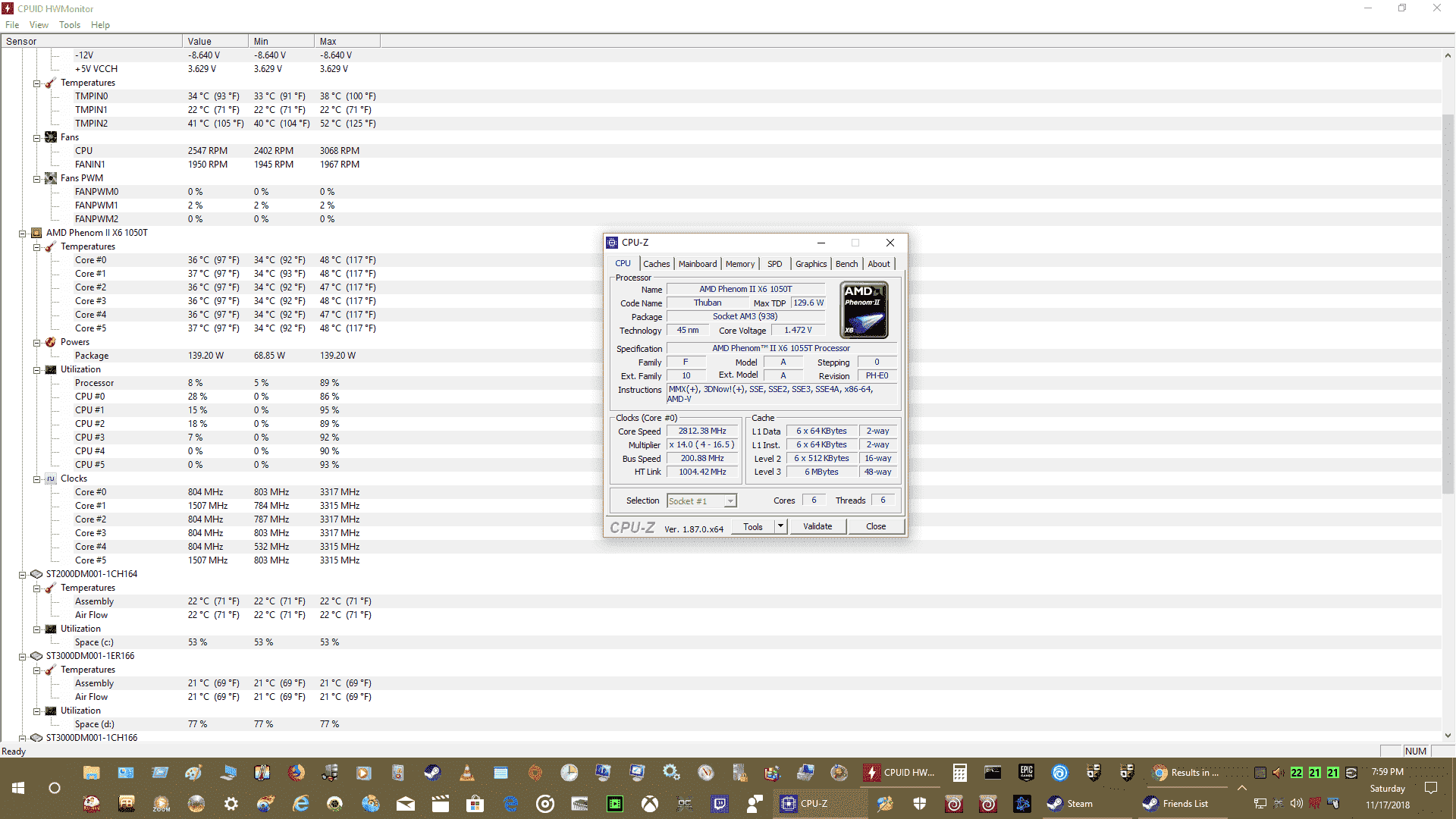The height and width of the screenshot is (819, 1456).
Task: Launch VLC media player from taskbar
Action: (x=467, y=773)
